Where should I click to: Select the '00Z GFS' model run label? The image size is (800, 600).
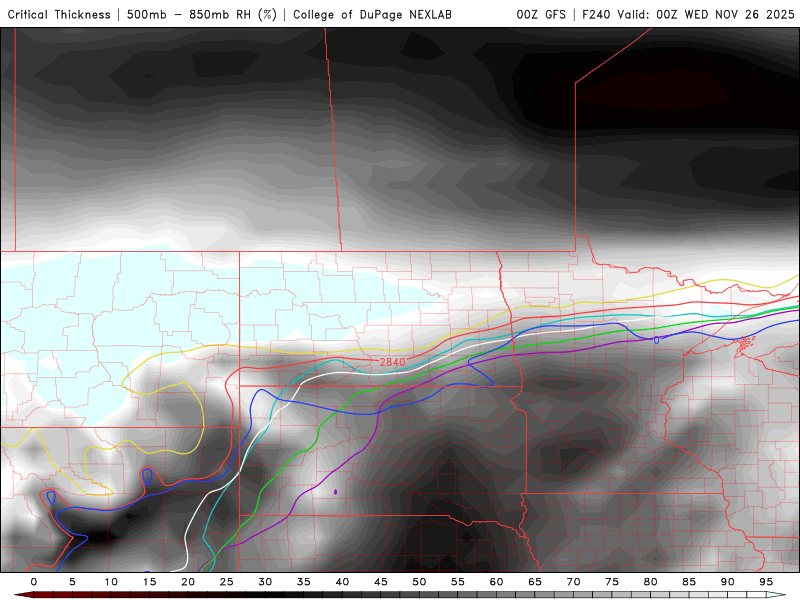(x=541, y=15)
